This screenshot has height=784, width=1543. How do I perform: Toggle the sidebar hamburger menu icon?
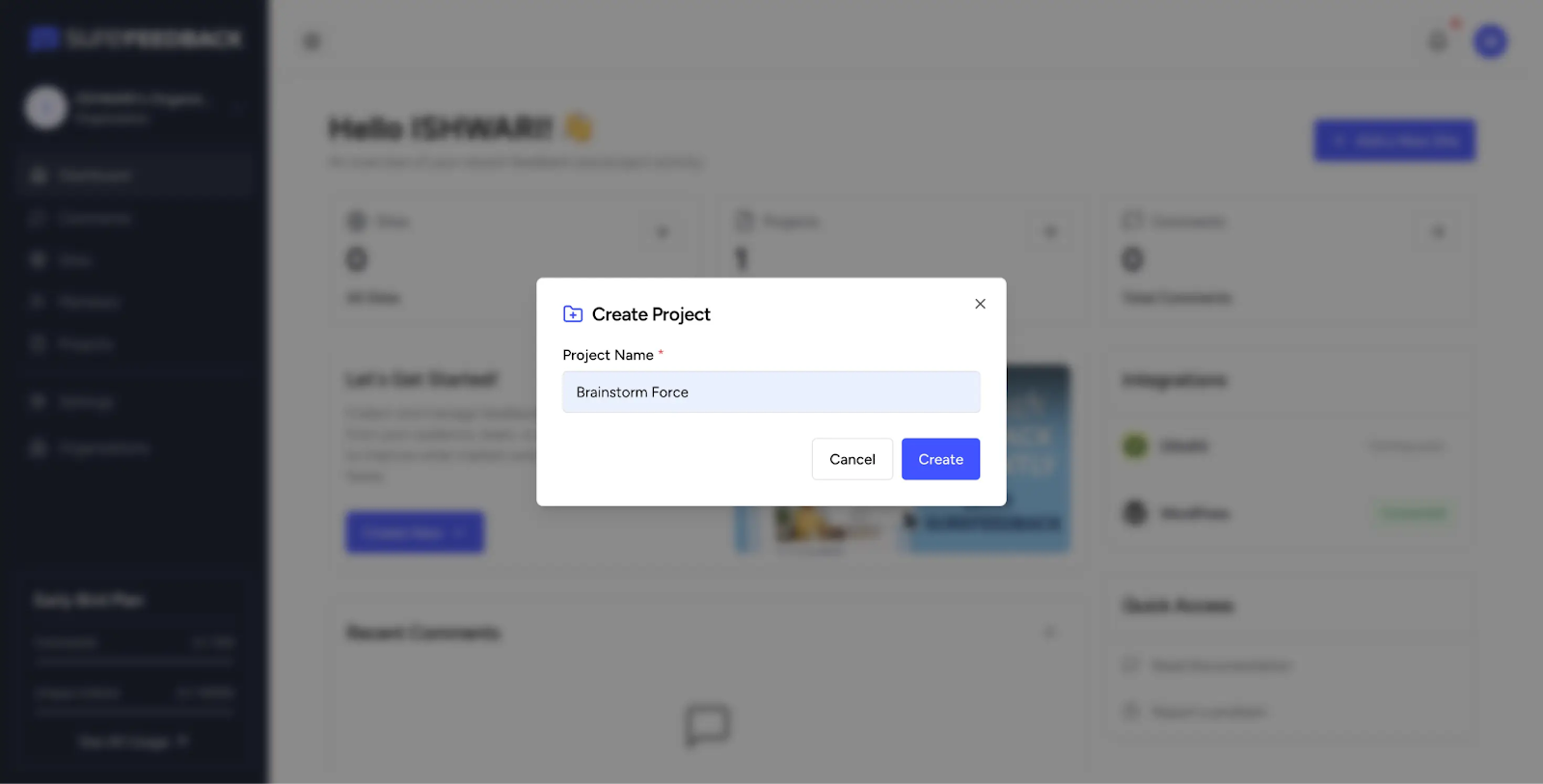tap(311, 41)
